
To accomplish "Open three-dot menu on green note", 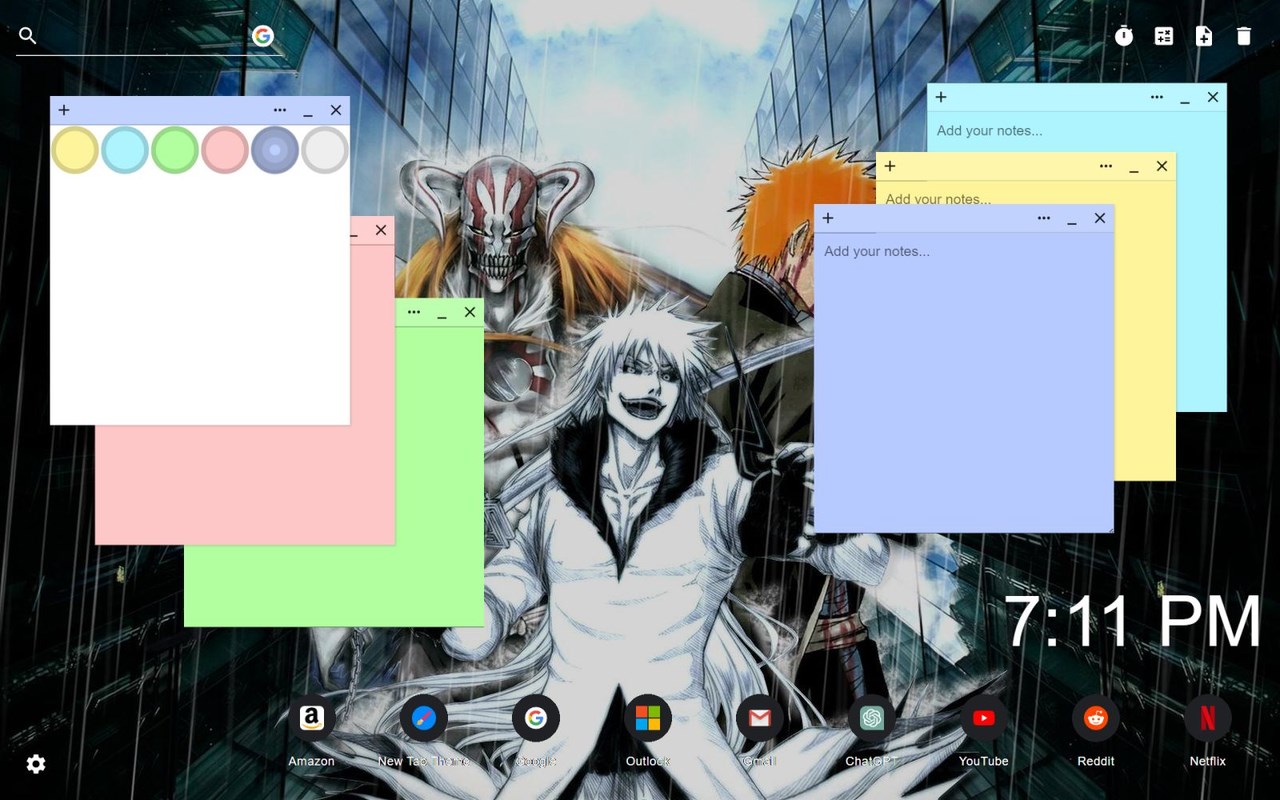I will pos(414,312).
